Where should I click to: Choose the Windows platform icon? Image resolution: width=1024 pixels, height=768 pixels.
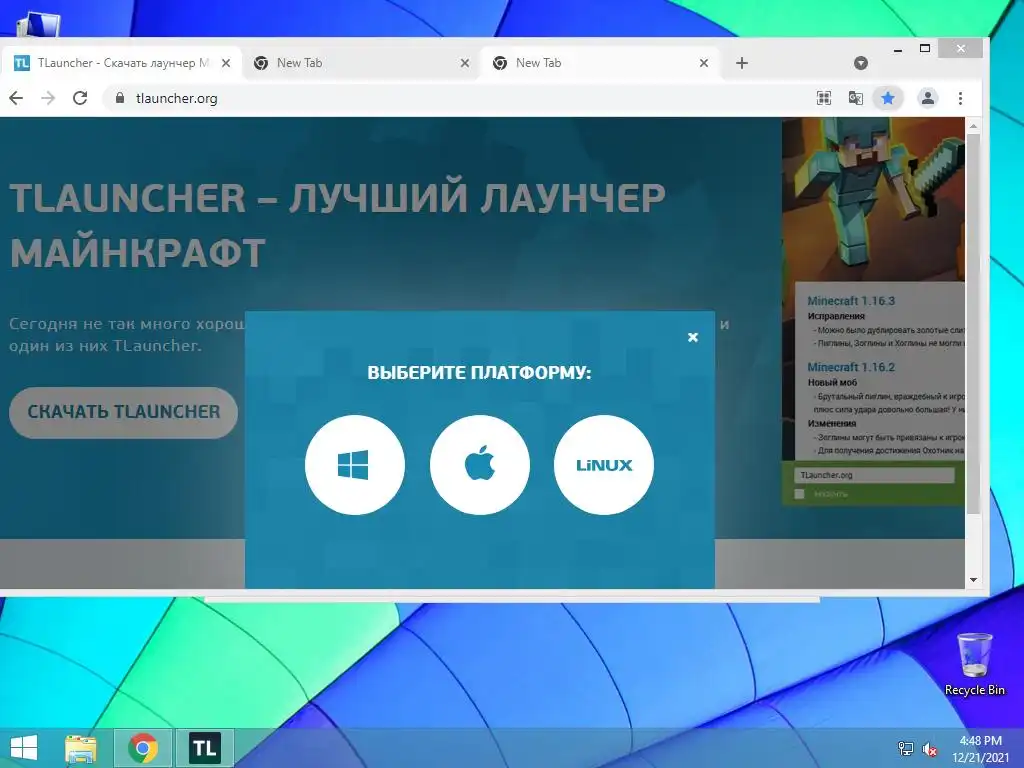[355, 465]
